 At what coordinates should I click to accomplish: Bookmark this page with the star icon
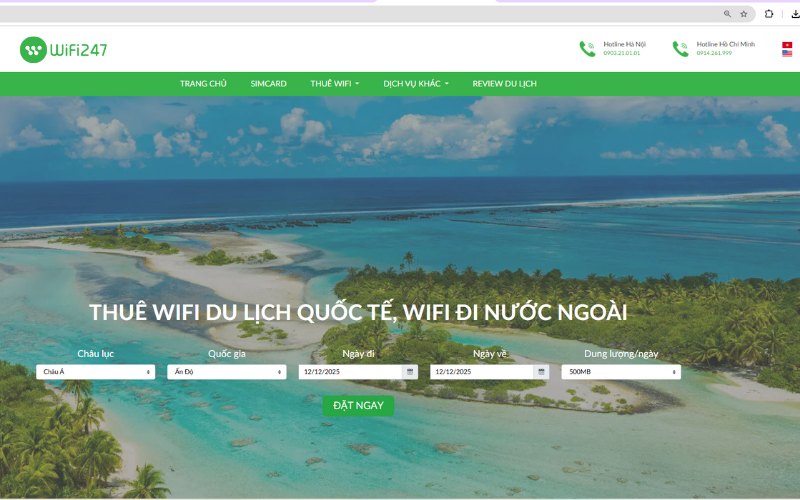click(x=743, y=14)
